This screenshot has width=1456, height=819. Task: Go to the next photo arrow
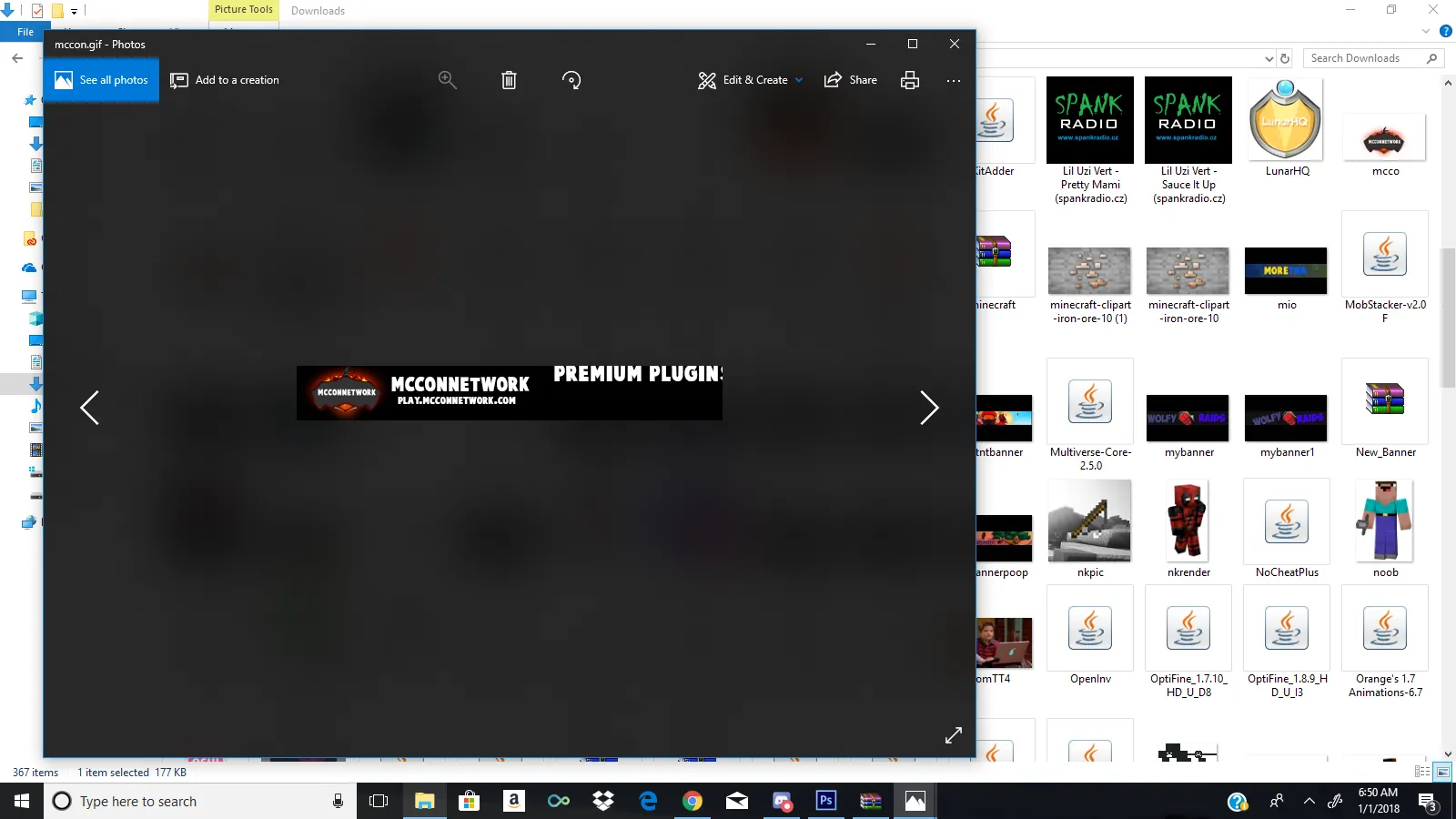[928, 408]
